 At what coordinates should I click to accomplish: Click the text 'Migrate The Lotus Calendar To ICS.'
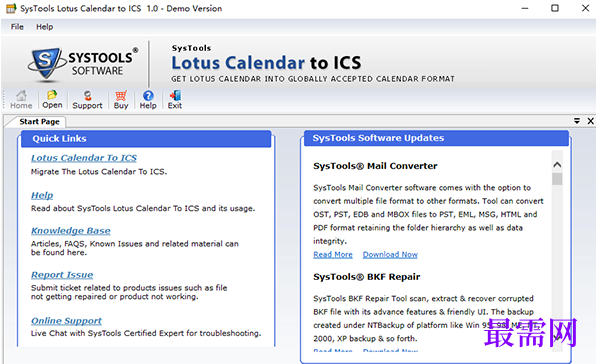click(x=99, y=172)
